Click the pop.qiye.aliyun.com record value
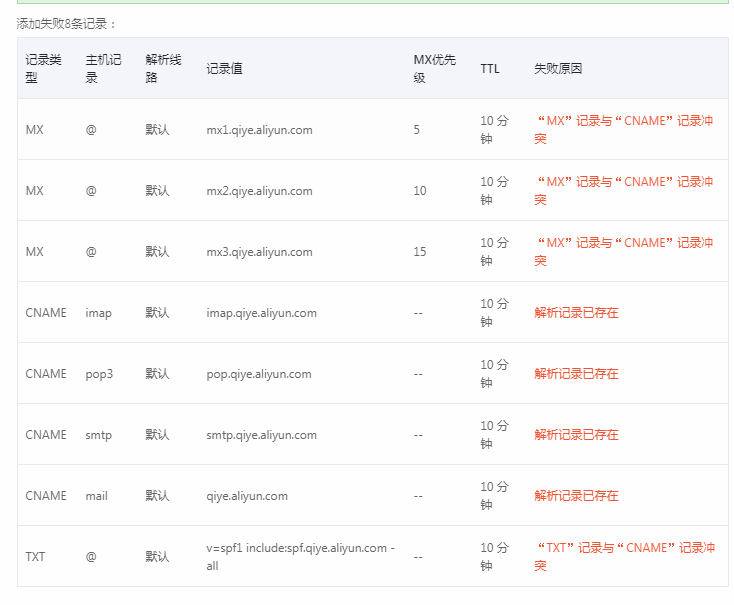Viewport: 734px width, 605px height. point(259,374)
